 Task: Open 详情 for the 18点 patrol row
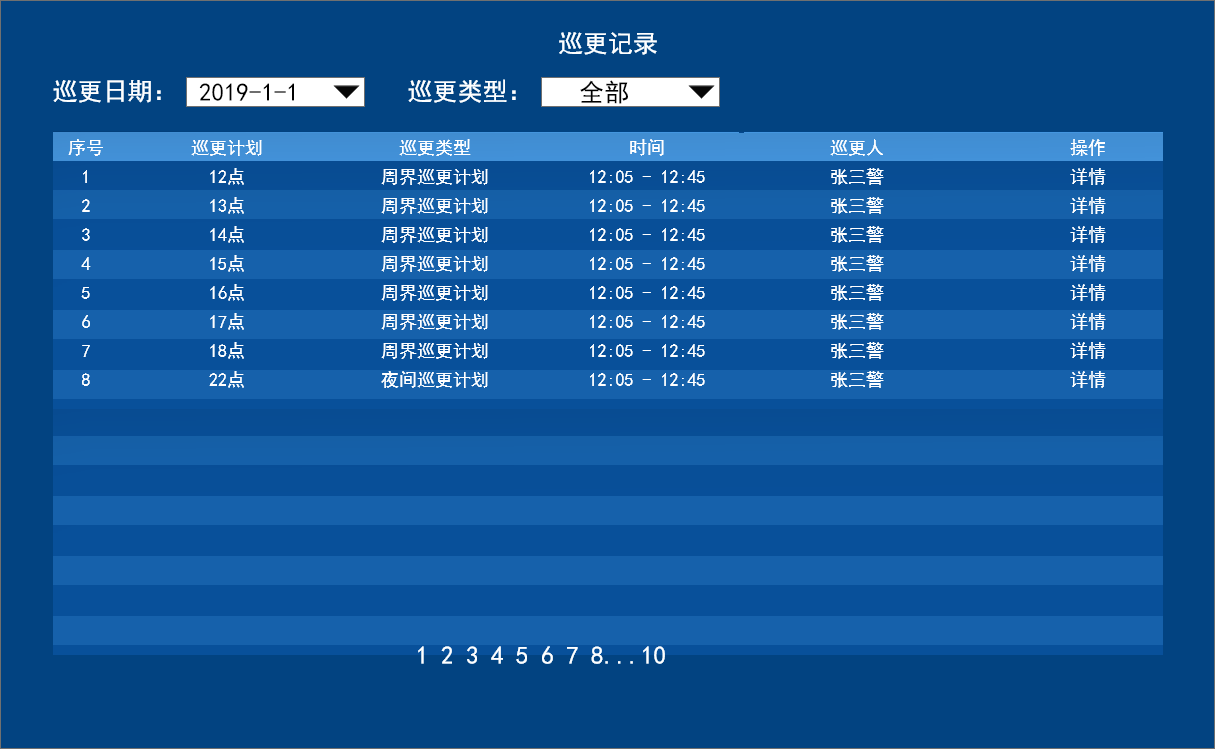(1087, 351)
